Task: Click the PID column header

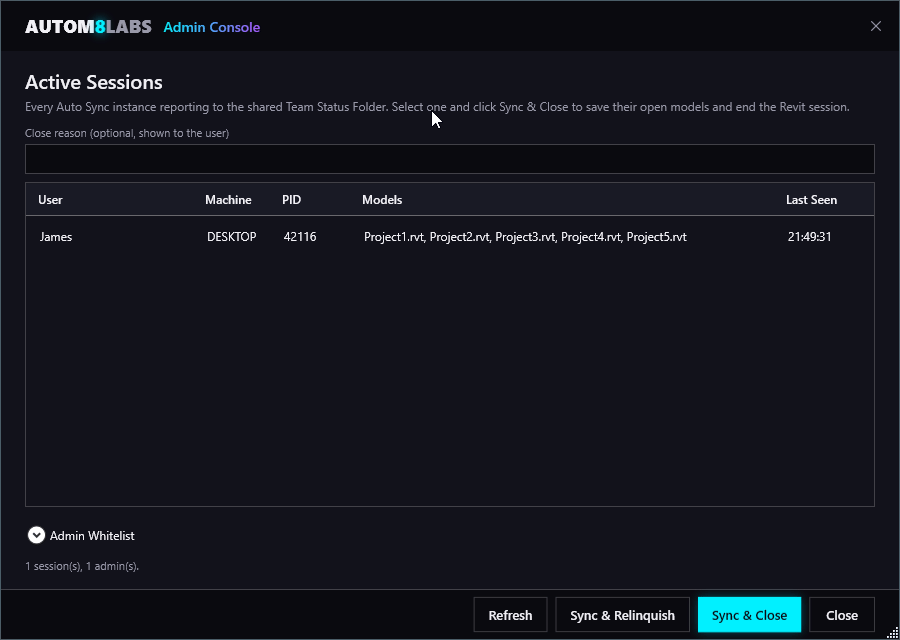Action: (292, 200)
